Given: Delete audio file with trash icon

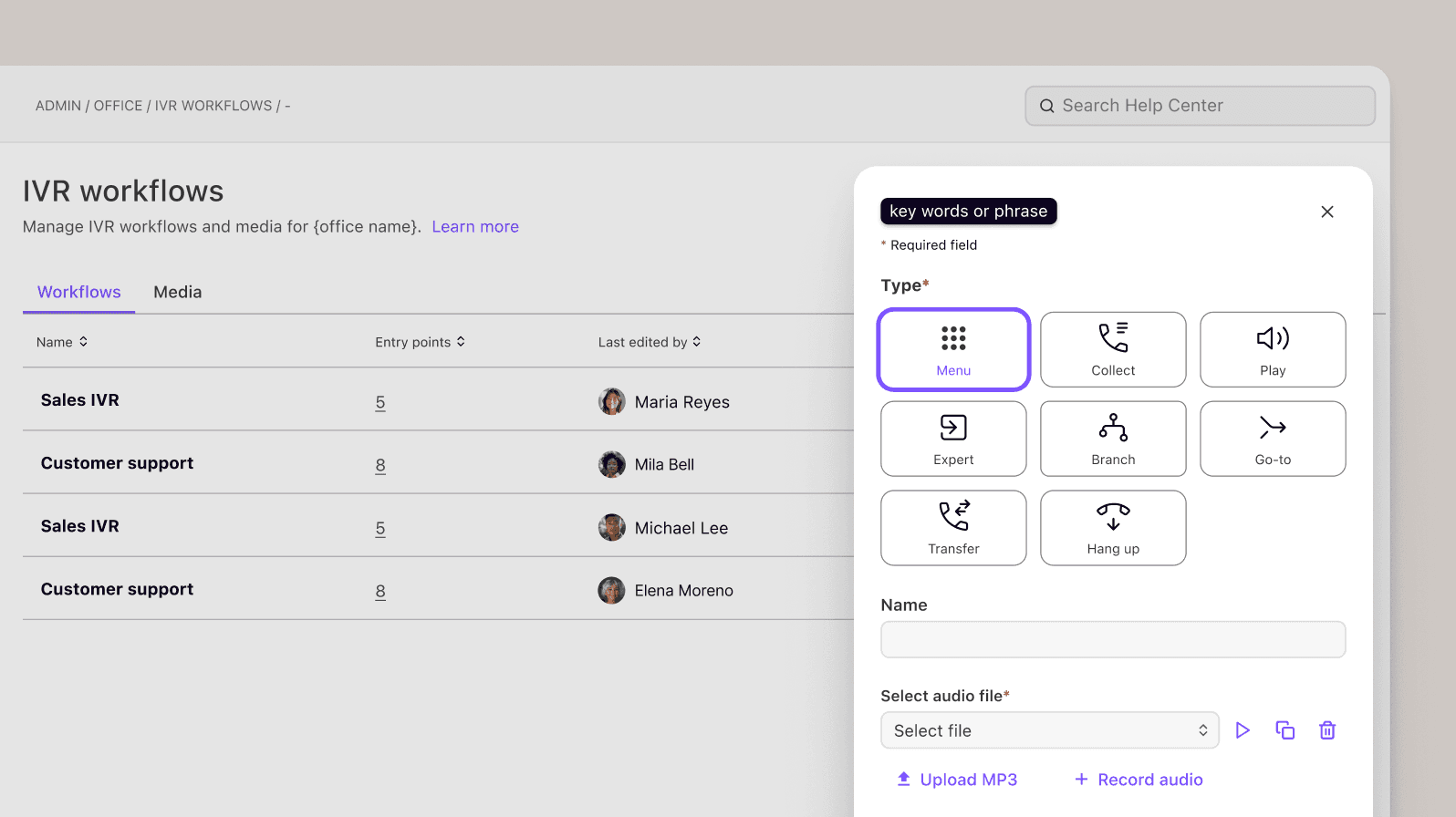Looking at the screenshot, I should (x=1327, y=730).
